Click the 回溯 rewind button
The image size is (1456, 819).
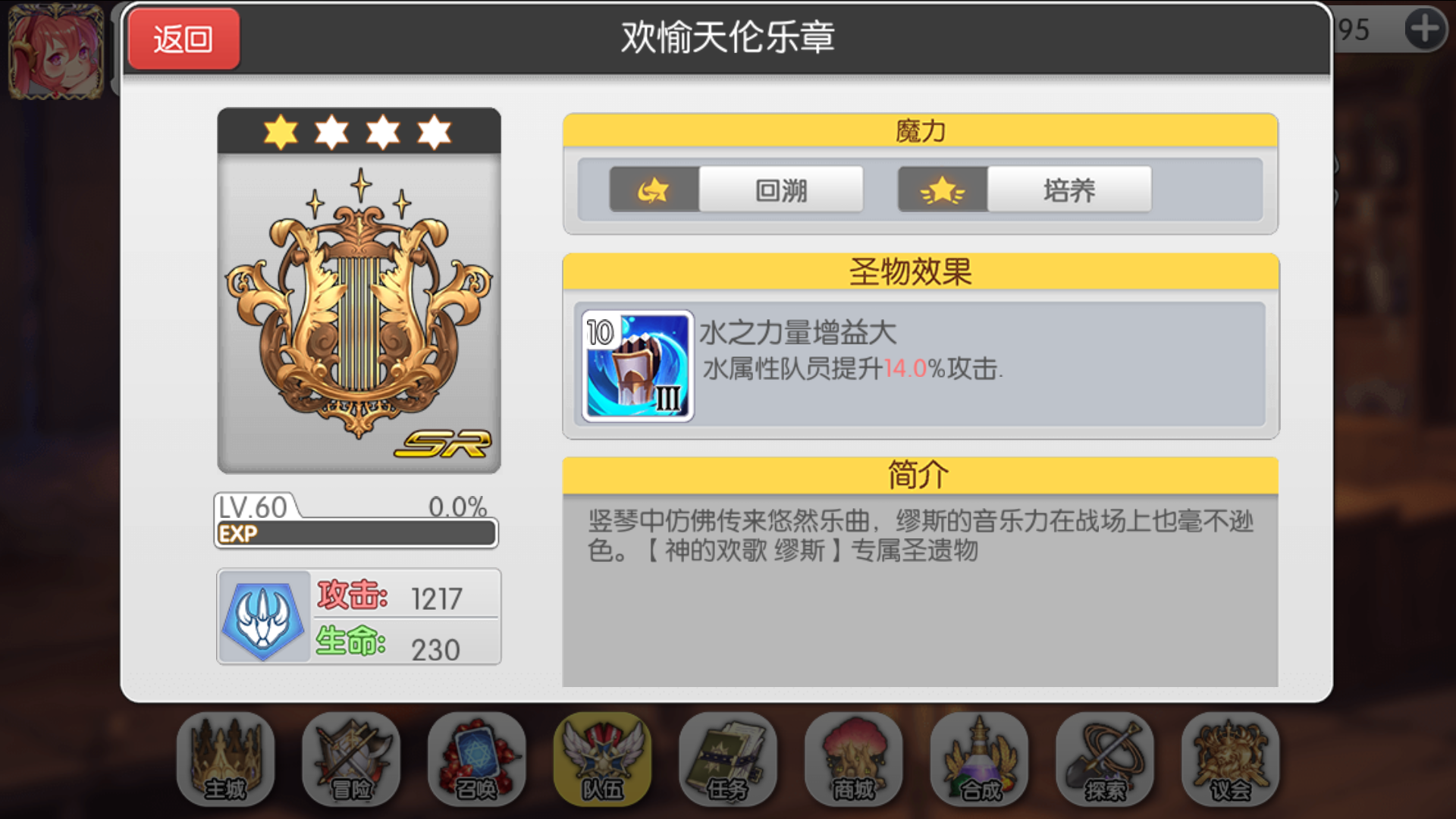[780, 190]
